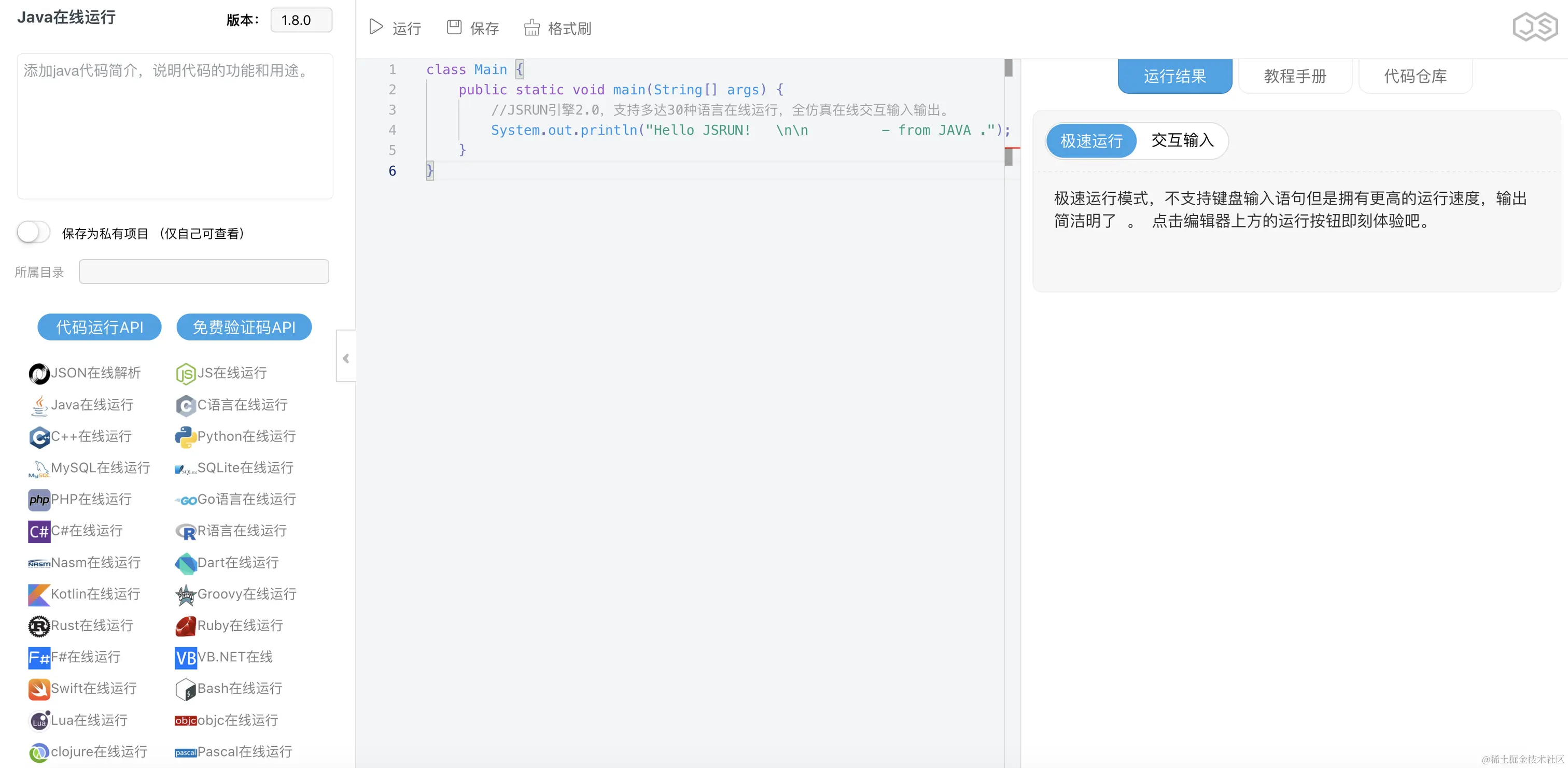Screen dimensions: 1568x768
Task: Click the Python online run icon
Action: click(x=185, y=437)
